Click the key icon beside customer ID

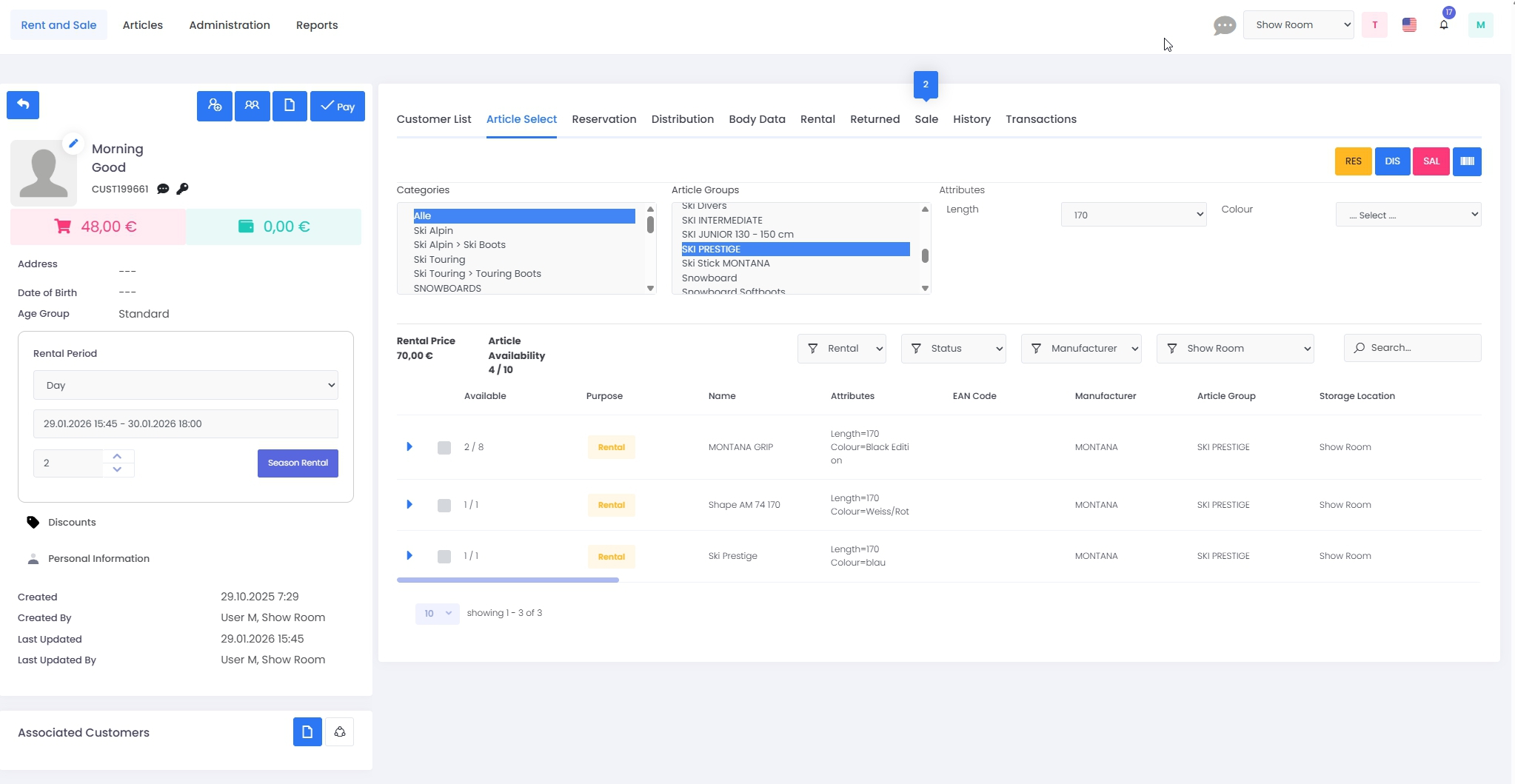[182, 189]
